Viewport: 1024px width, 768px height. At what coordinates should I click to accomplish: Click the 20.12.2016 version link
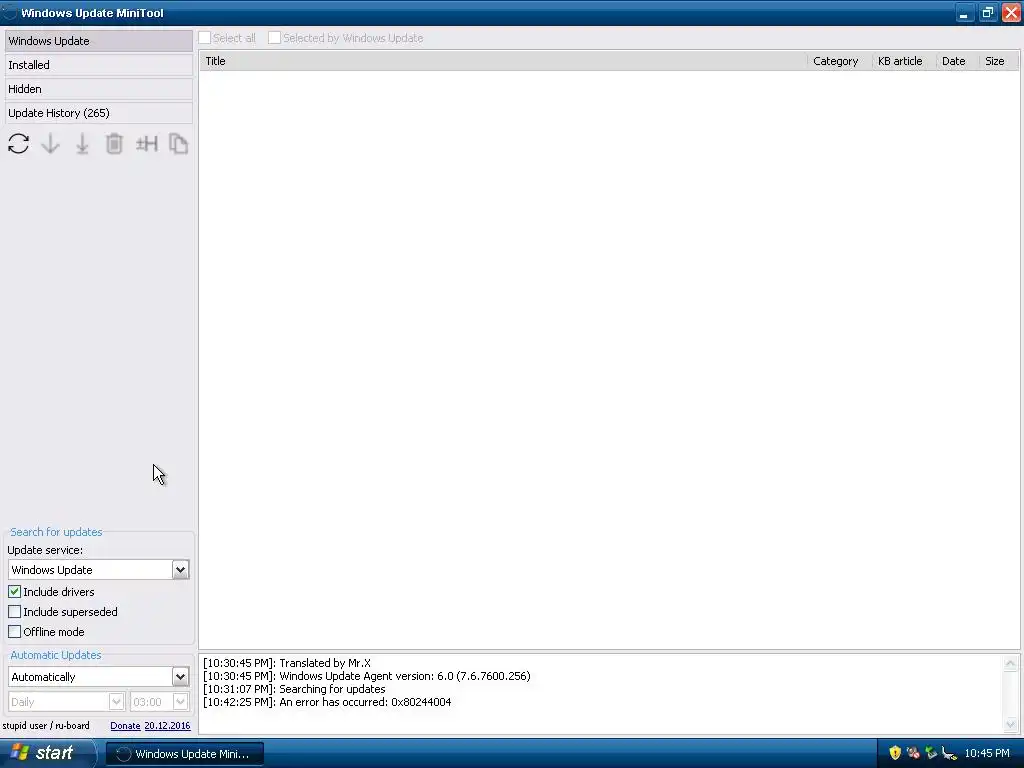tap(167, 726)
